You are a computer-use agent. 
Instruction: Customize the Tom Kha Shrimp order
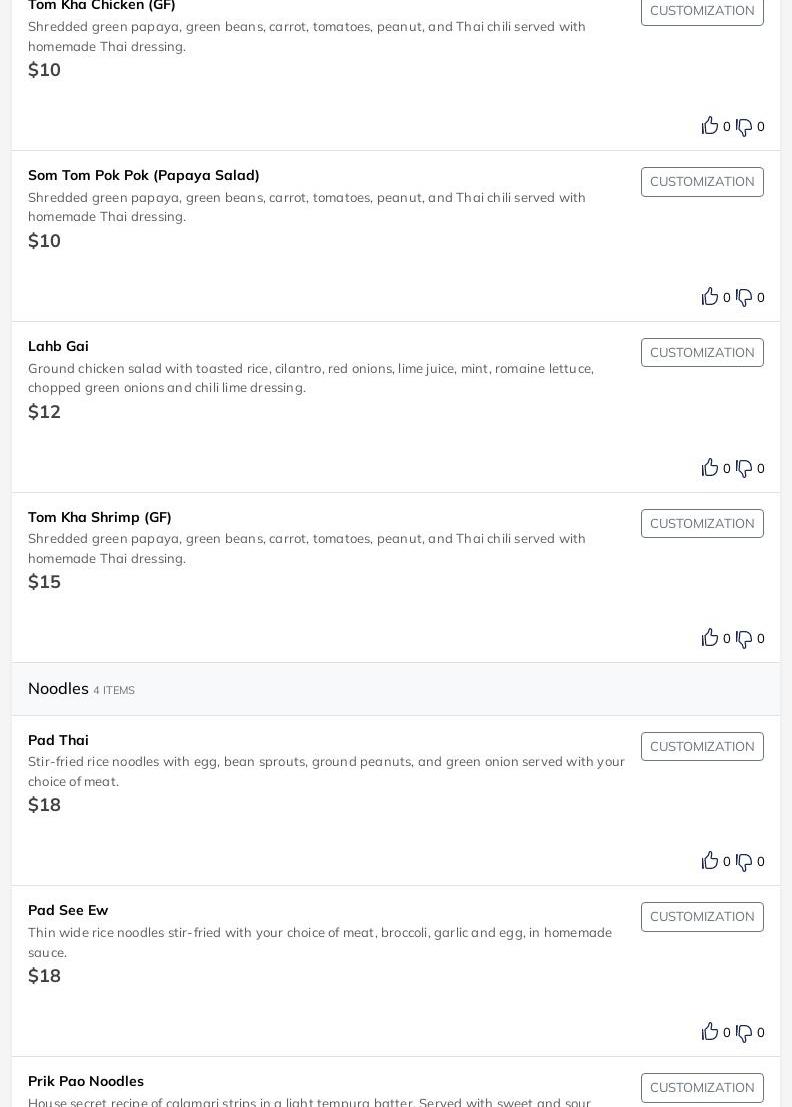pyautogui.click(x=702, y=524)
